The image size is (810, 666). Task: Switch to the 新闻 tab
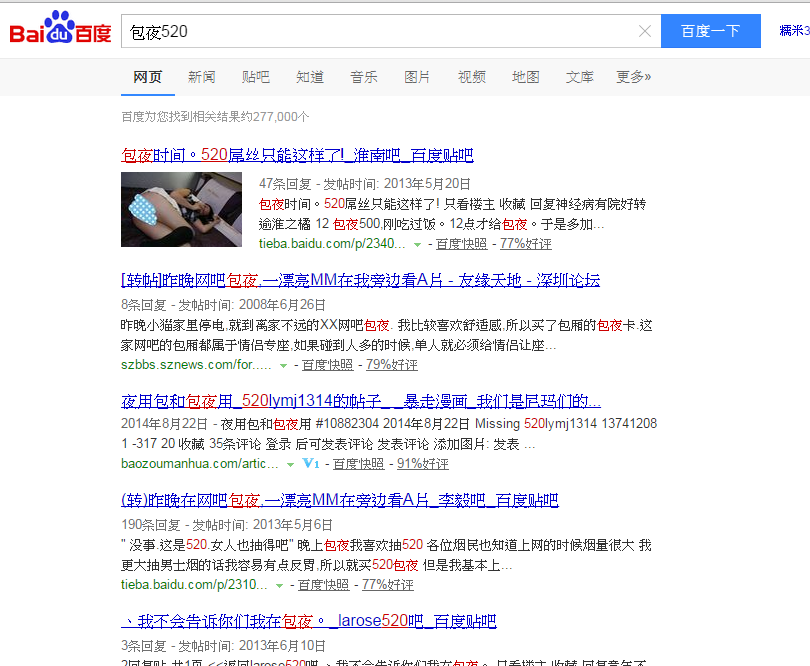(x=201, y=77)
